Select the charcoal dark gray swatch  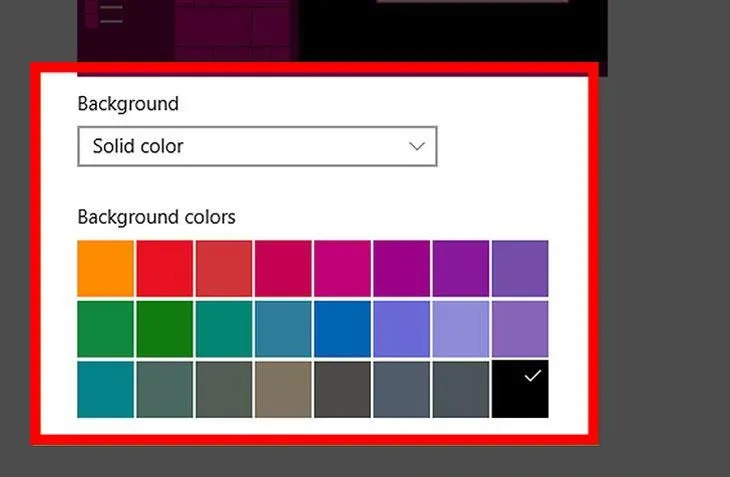tap(342, 390)
